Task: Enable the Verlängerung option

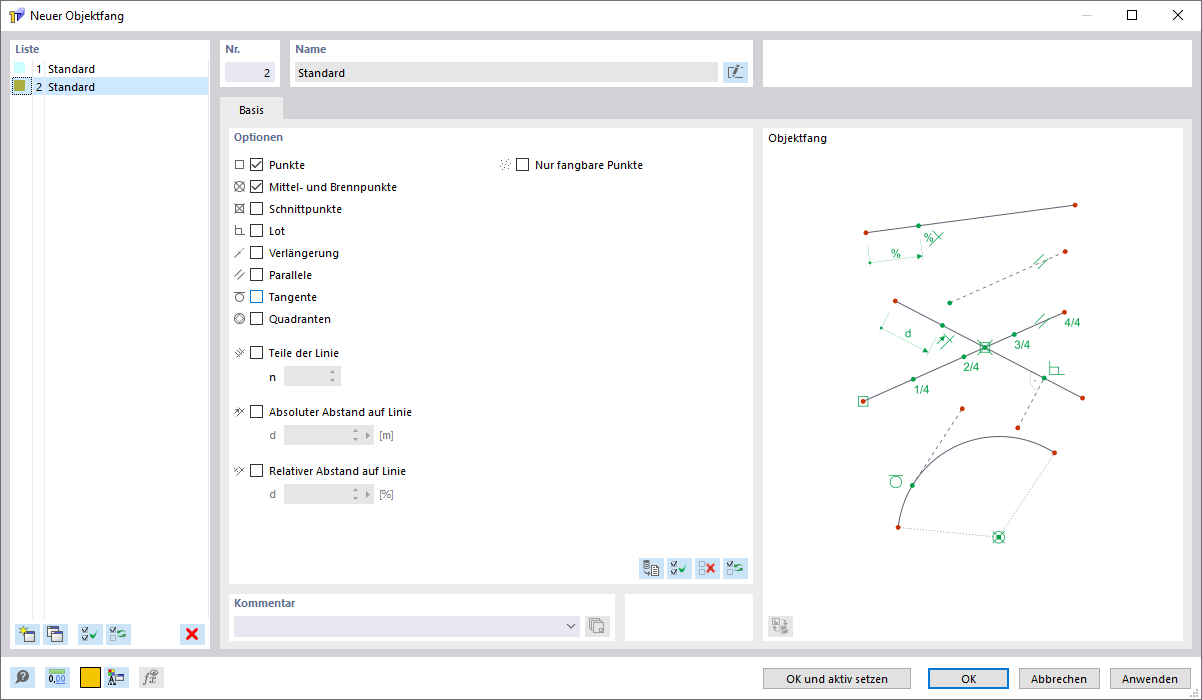Action: pyautogui.click(x=256, y=253)
